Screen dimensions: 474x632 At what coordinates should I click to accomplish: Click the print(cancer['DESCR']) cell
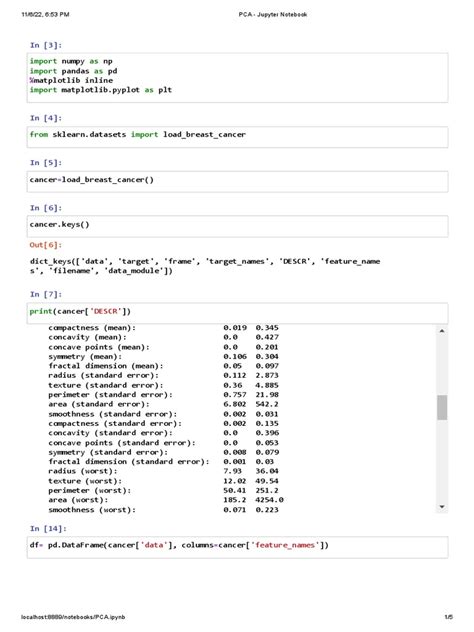coord(237,313)
